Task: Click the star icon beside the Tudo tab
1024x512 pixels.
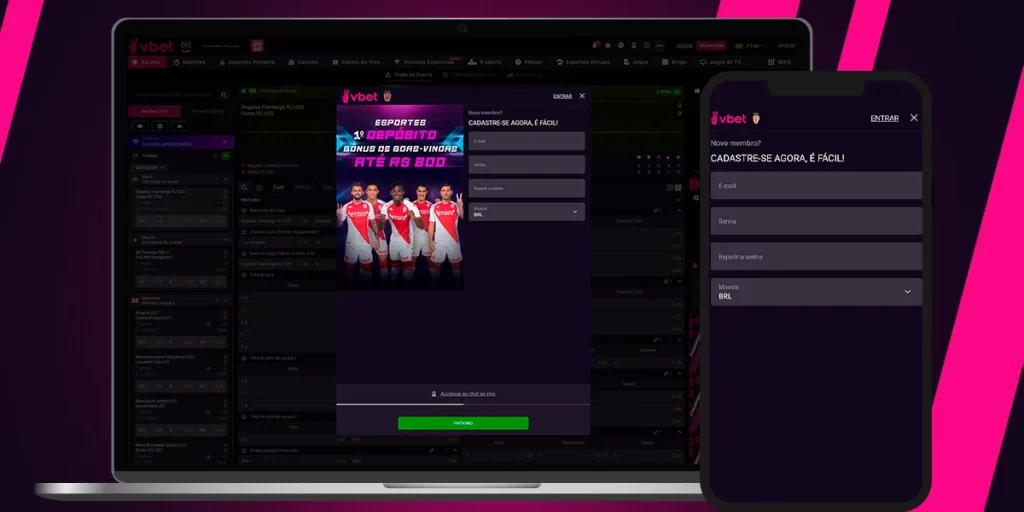Action: [x=259, y=187]
